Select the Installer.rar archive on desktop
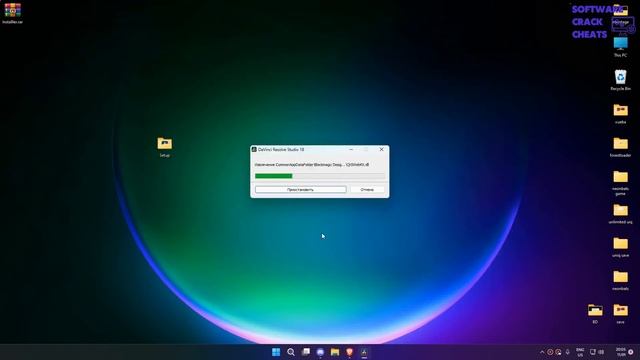640x360 pixels. point(13,13)
